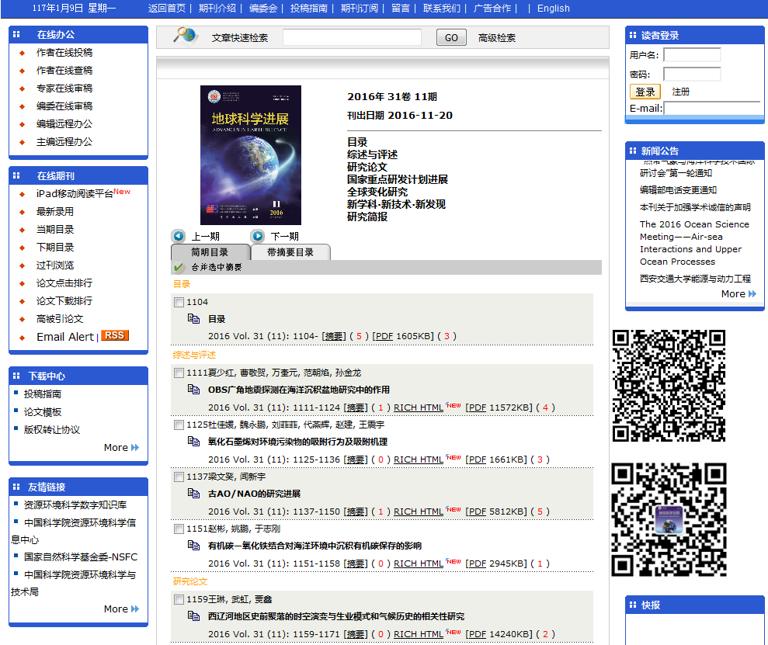Click the article search globe magnifier icon

click(x=185, y=36)
